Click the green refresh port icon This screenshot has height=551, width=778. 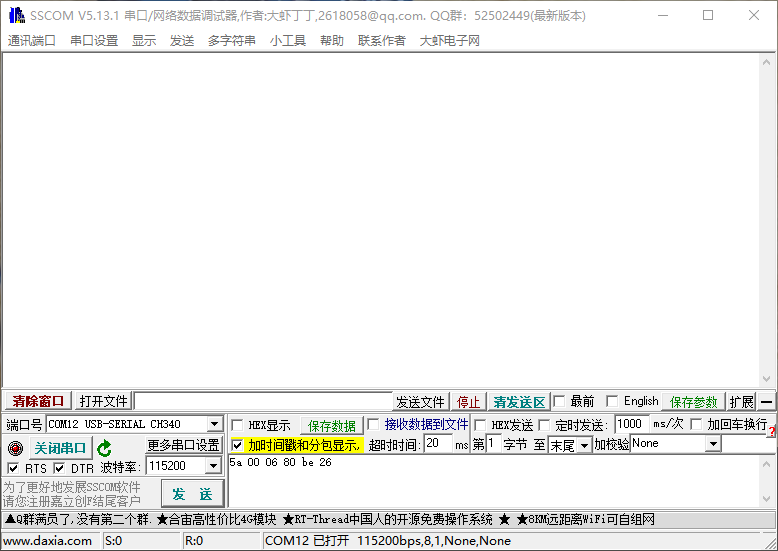[104, 448]
